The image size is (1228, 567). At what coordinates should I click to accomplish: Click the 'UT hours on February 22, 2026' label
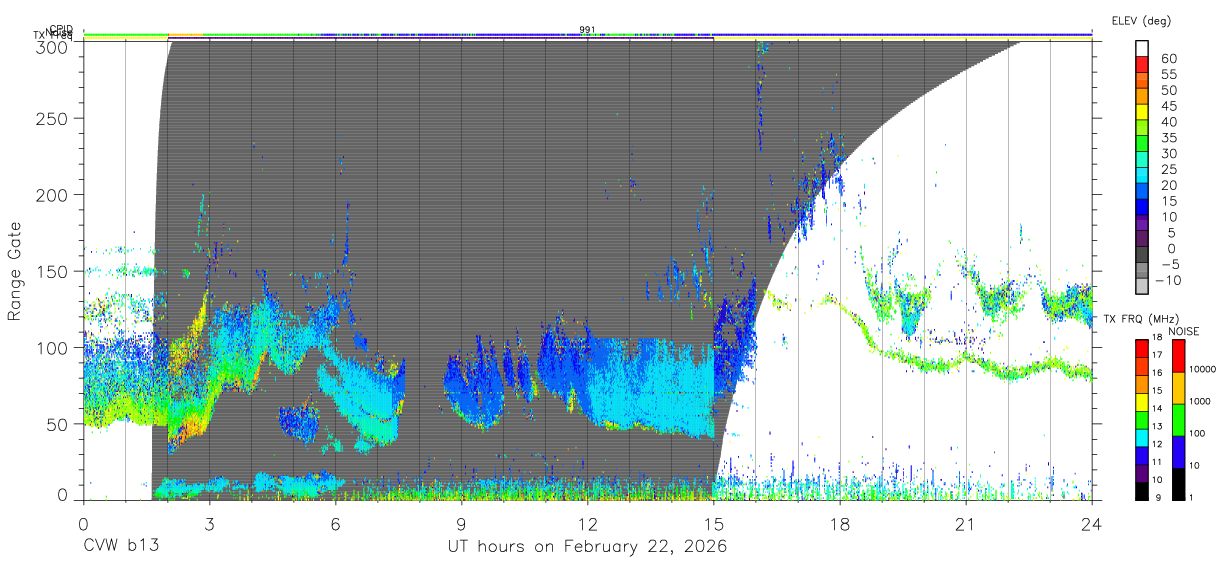pos(587,548)
